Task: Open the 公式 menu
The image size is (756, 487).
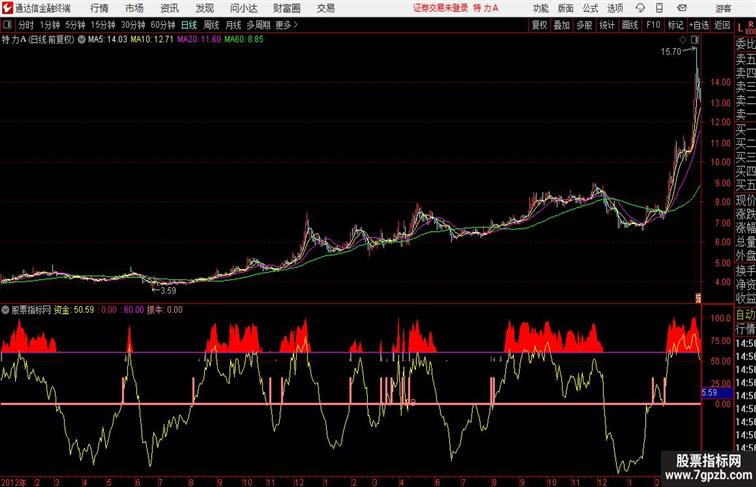Action: [x=590, y=8]
